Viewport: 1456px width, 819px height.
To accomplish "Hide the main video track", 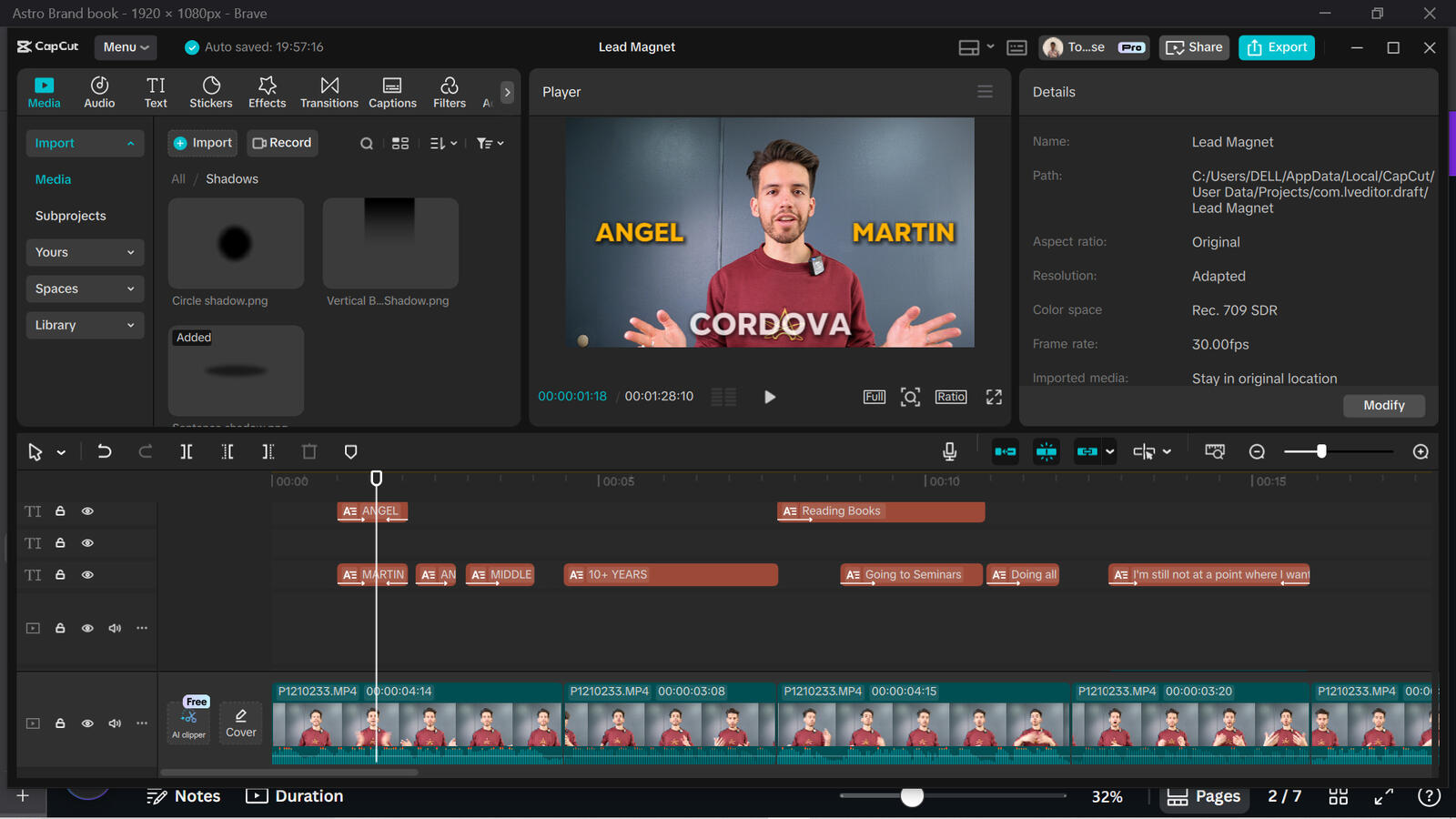I will (x=87, y=723).
